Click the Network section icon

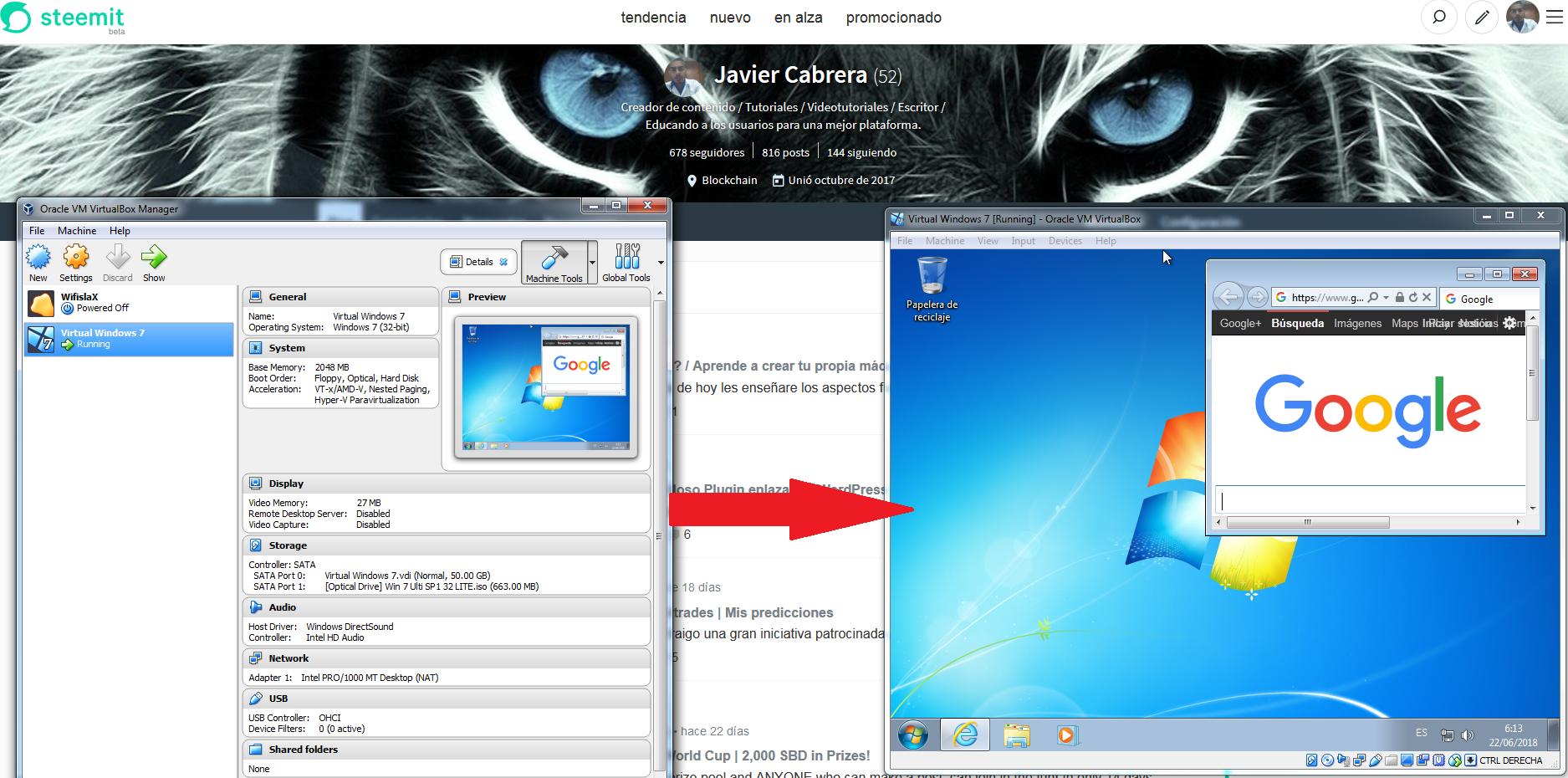(x=256, y=658)
